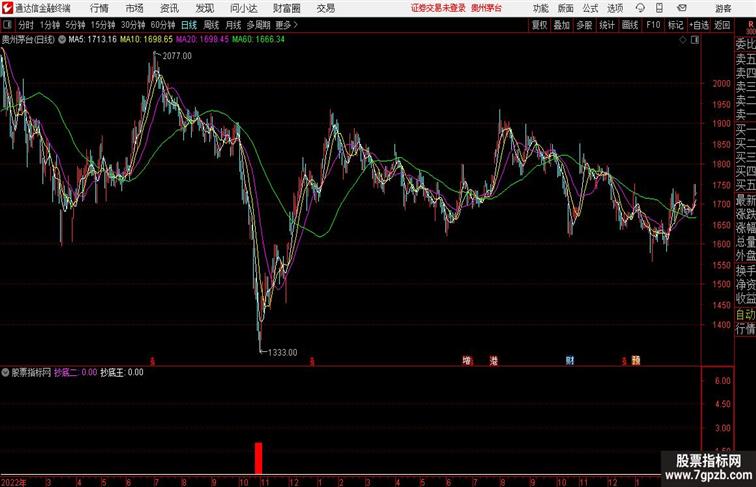Open the 发现 menu
The image size is (756, 487).
[204, 8]
